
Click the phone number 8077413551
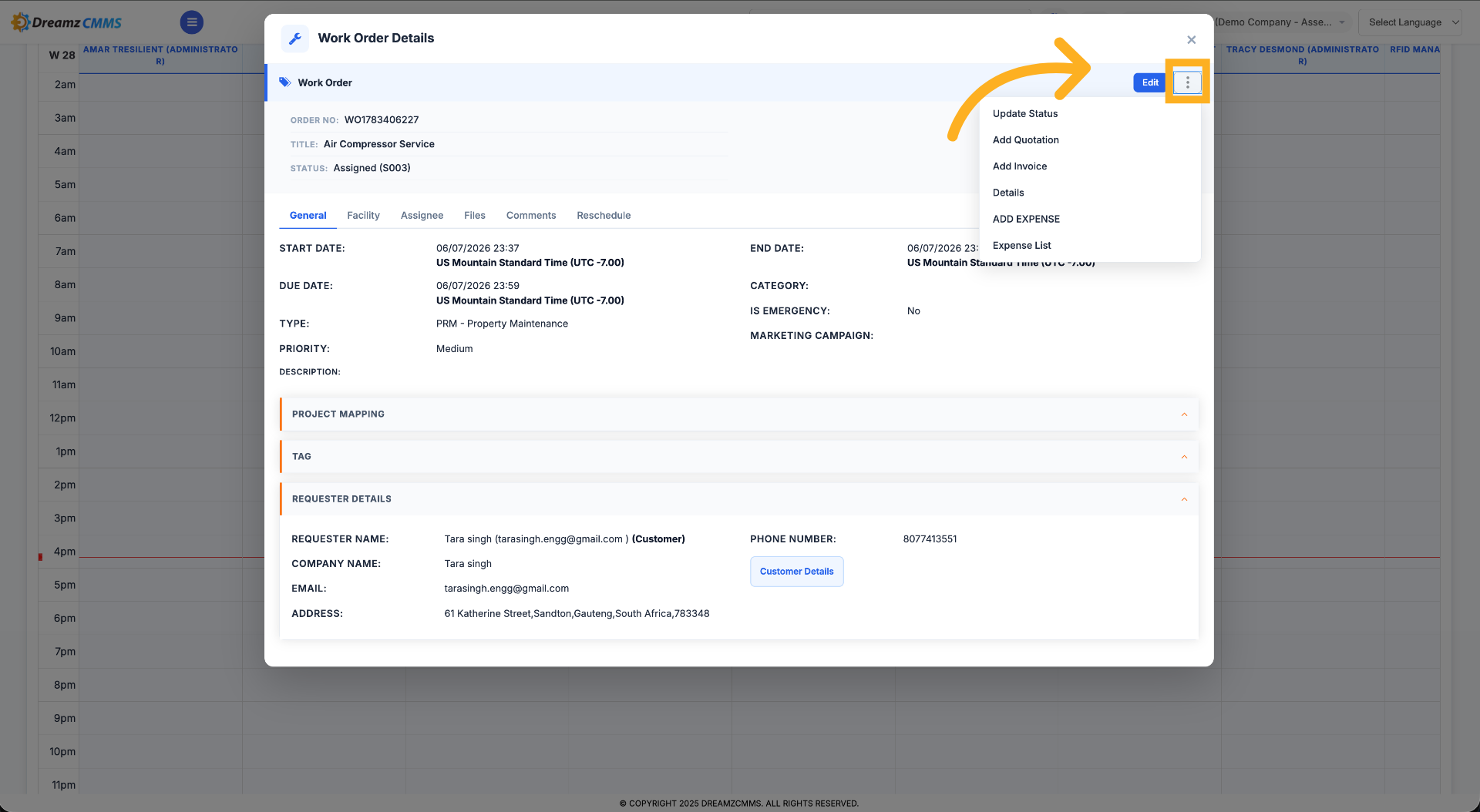[x=930, y=539]
